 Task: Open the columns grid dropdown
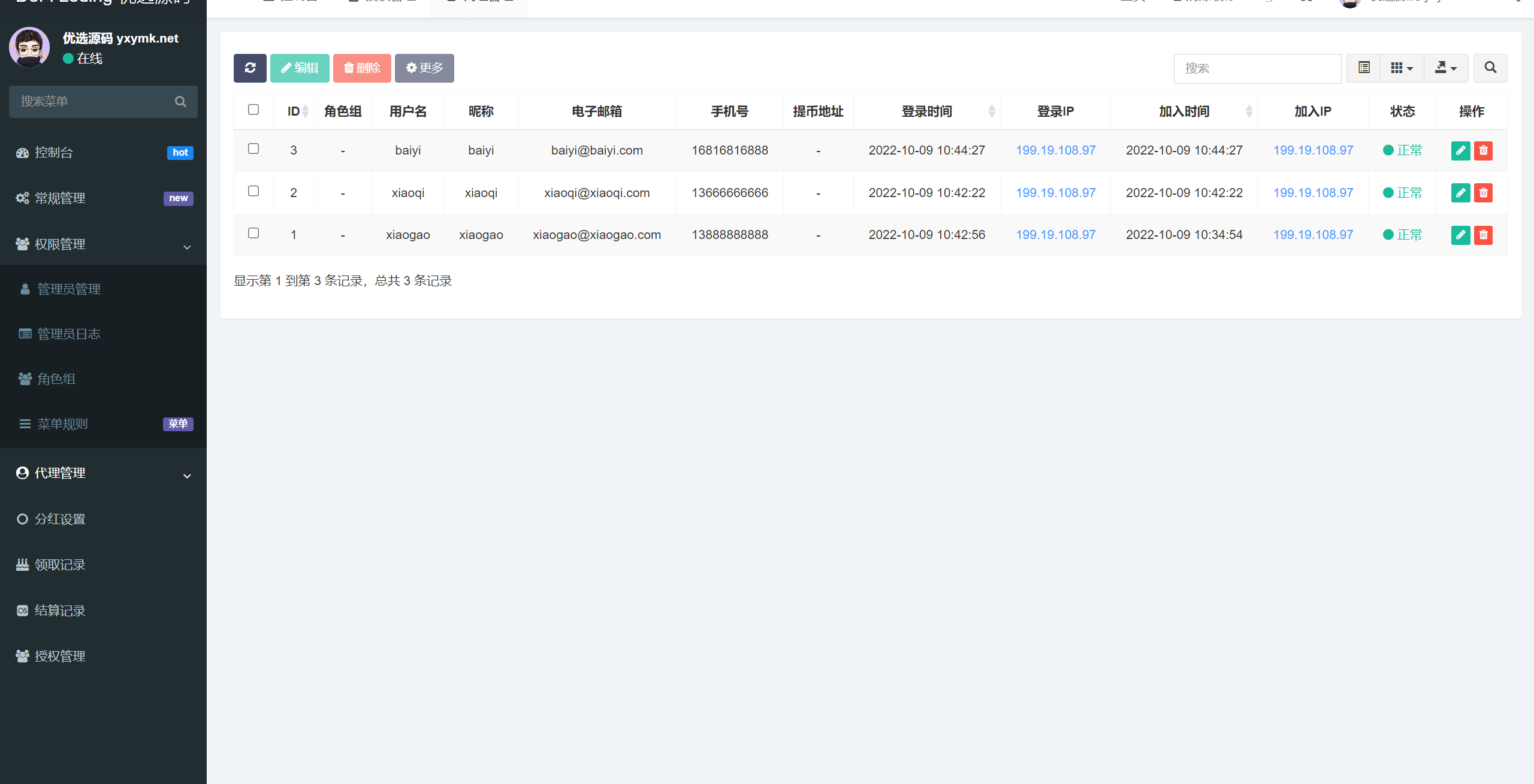tap(1402, 68)
